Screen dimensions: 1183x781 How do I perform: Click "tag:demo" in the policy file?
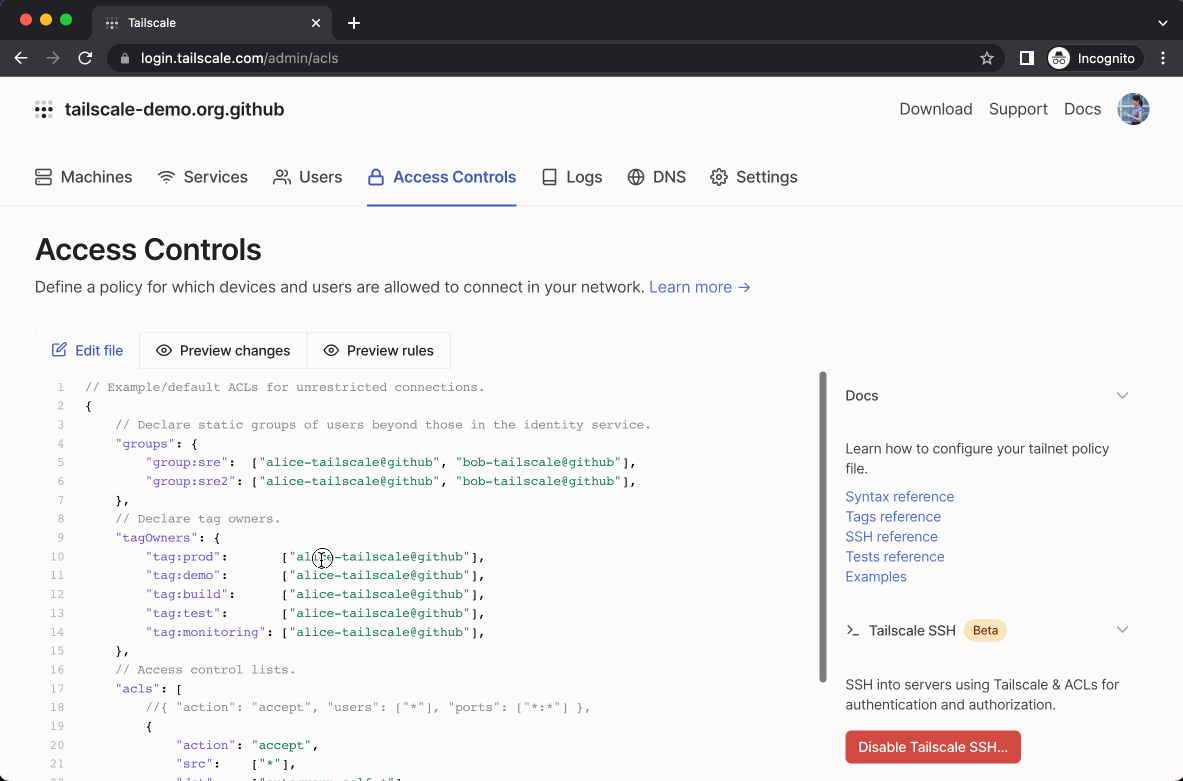point(183,576)
